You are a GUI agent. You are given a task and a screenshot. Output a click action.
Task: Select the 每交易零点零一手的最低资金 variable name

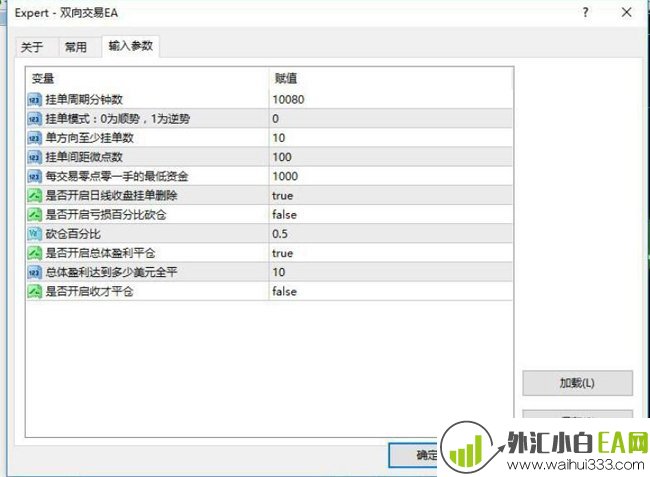pyautogui.click(x=117, y=177)
